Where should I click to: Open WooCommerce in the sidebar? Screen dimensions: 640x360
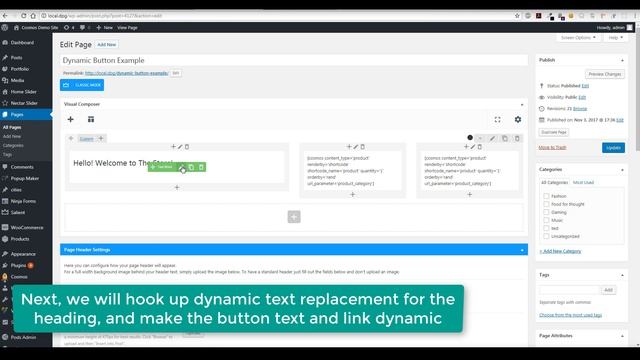click(x=26, y=227)
